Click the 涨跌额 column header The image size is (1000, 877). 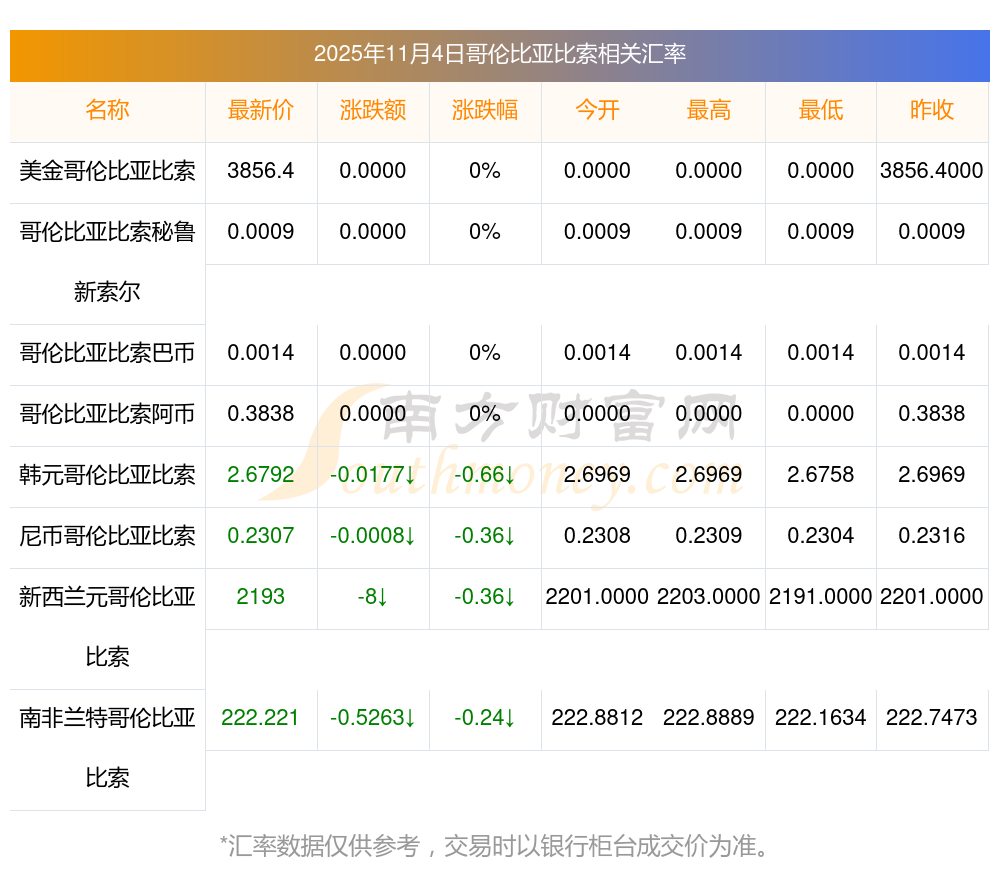(373, 110)
